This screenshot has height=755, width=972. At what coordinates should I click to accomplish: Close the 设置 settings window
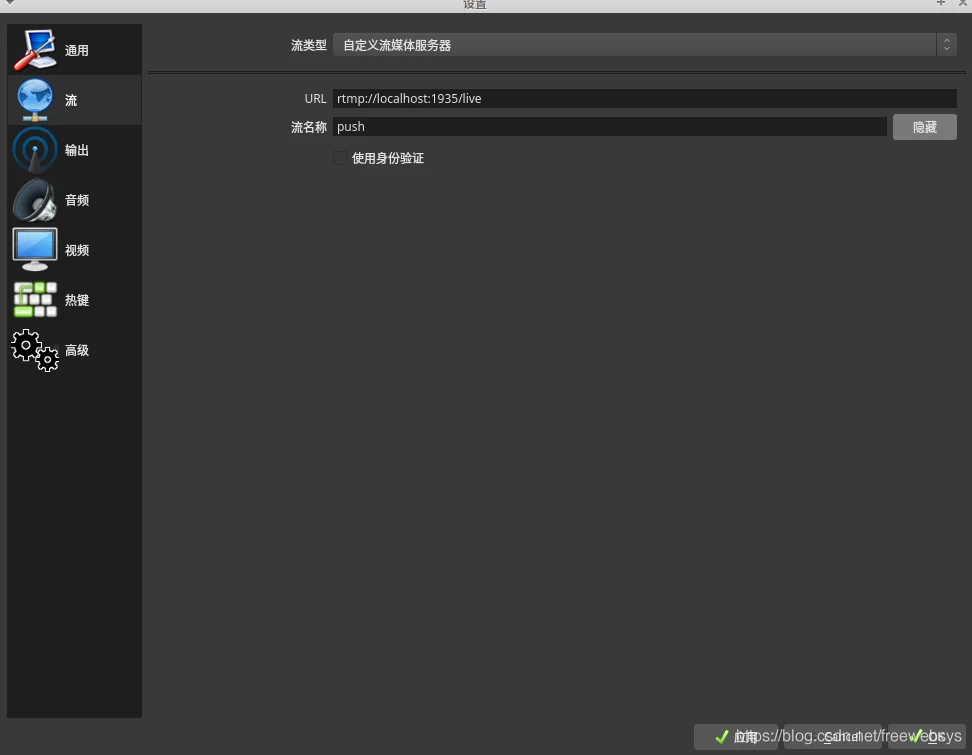963,3
